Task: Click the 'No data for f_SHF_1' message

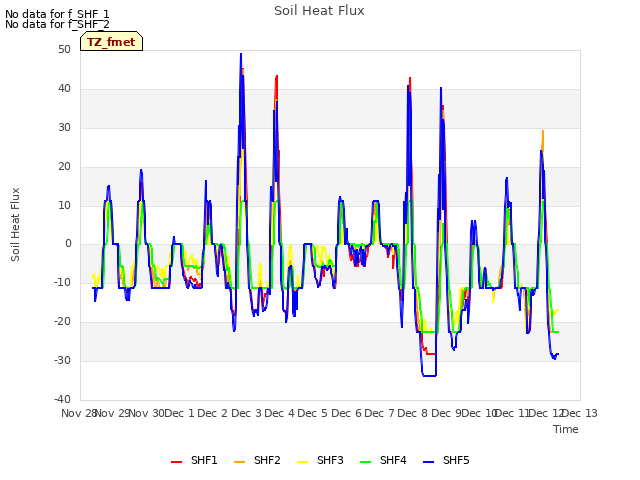Action: pos(57,14)
